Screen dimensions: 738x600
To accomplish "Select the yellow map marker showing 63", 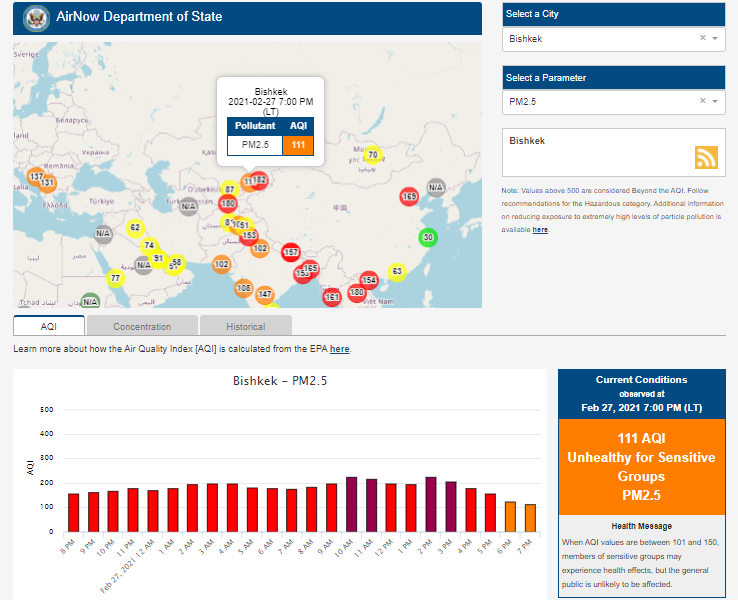I will 396,272.
